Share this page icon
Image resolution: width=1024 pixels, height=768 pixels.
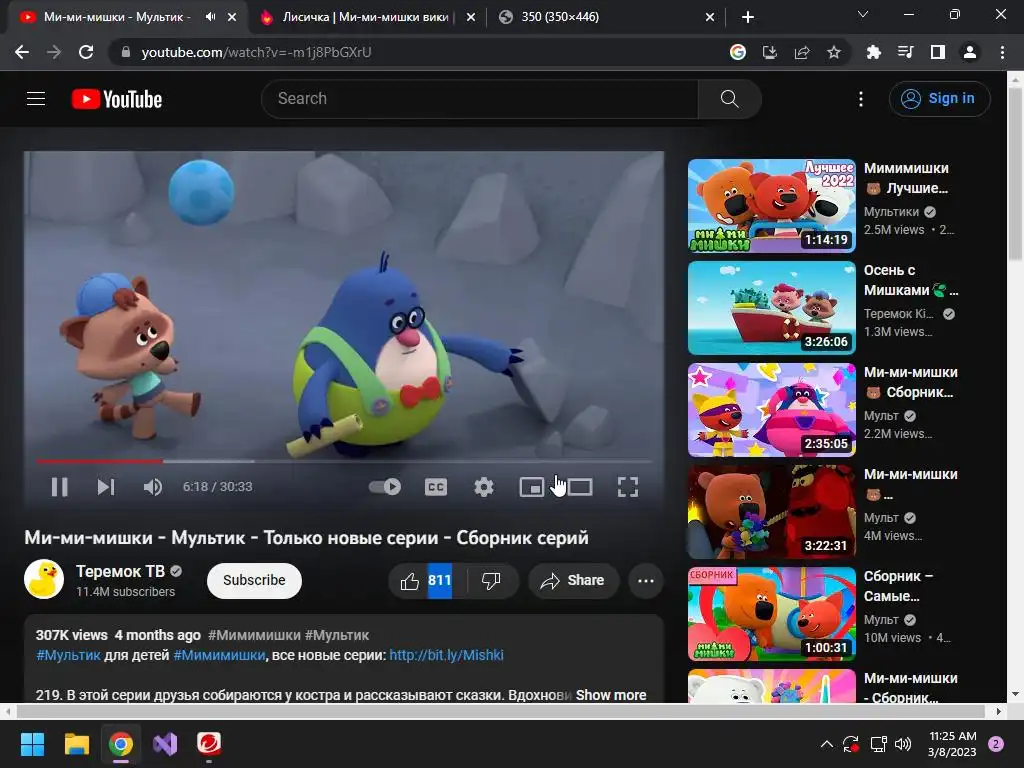coord(802,52)
